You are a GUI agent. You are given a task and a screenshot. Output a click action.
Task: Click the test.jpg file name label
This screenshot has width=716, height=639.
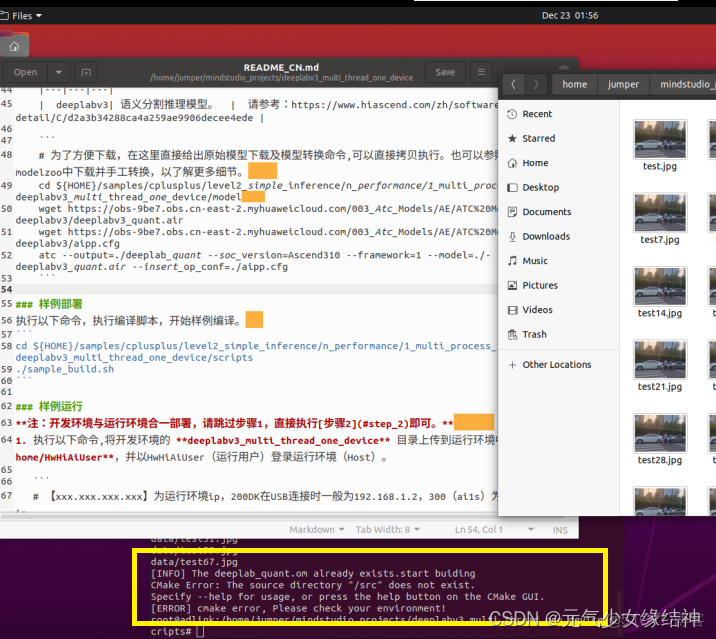click(660, 166)
